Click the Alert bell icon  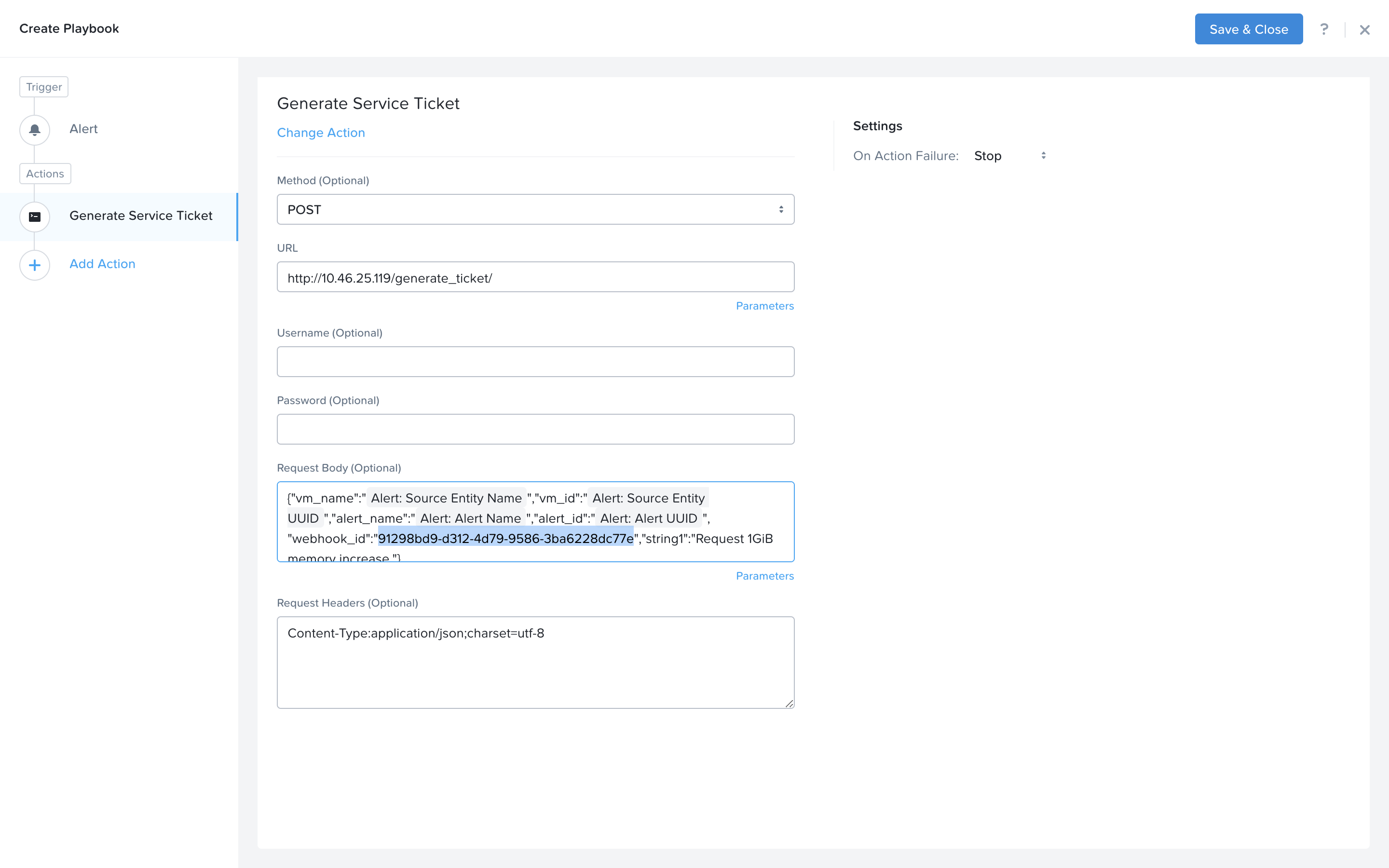[x=34, y=130]
